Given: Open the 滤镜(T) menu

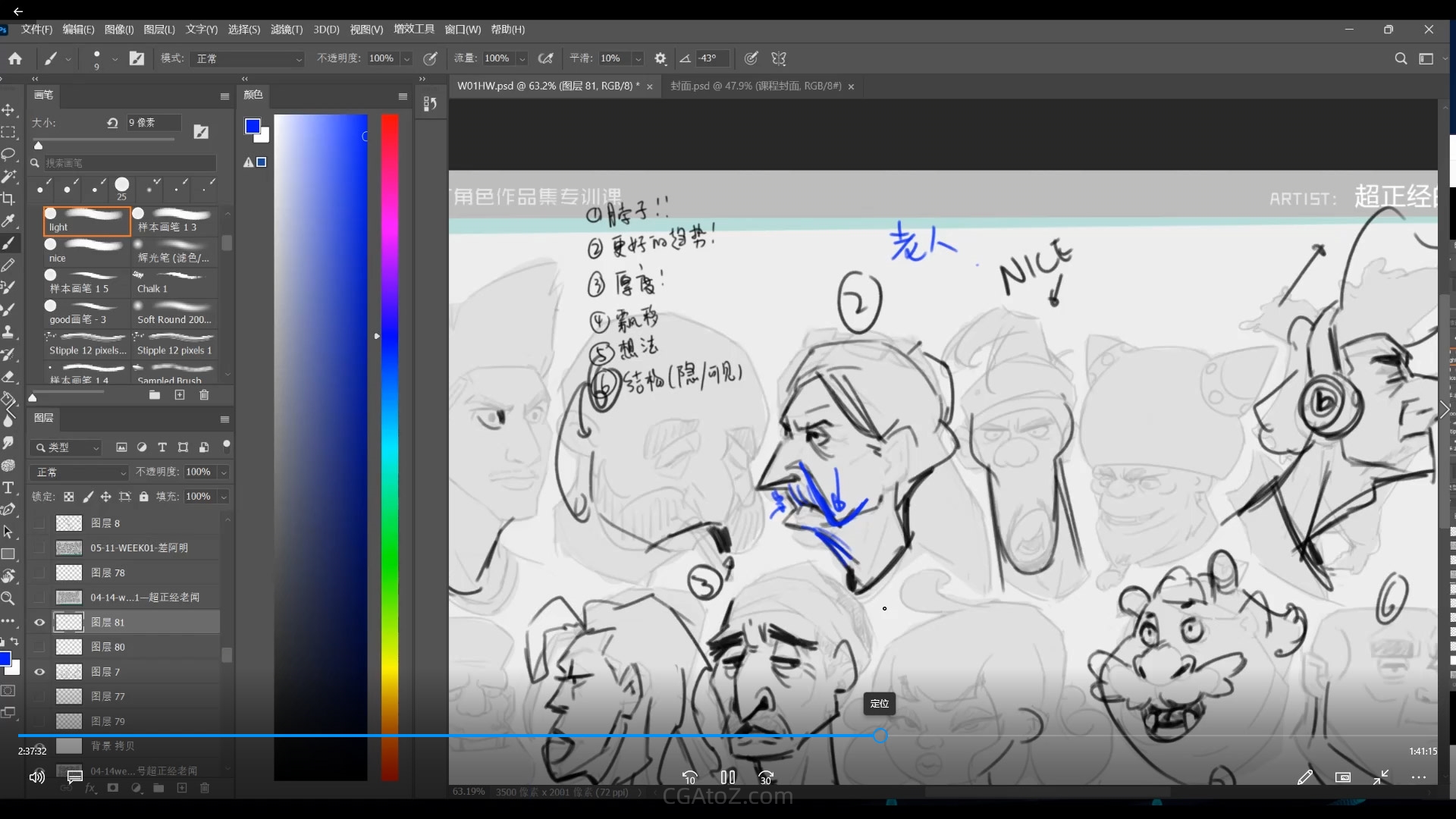Looking at the screenshot, I should 286,30.
